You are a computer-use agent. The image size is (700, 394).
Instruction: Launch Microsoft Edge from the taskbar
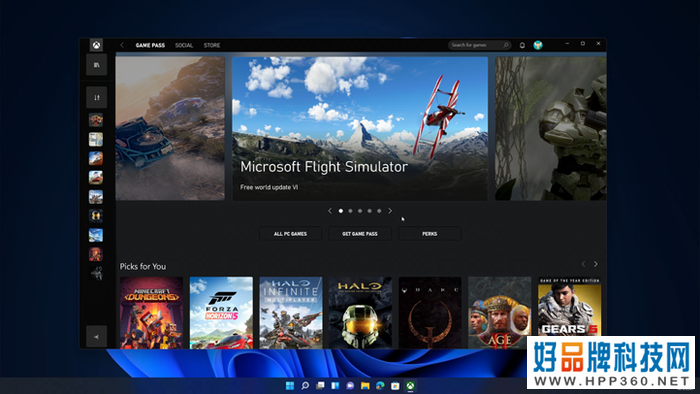pos(380,386)
